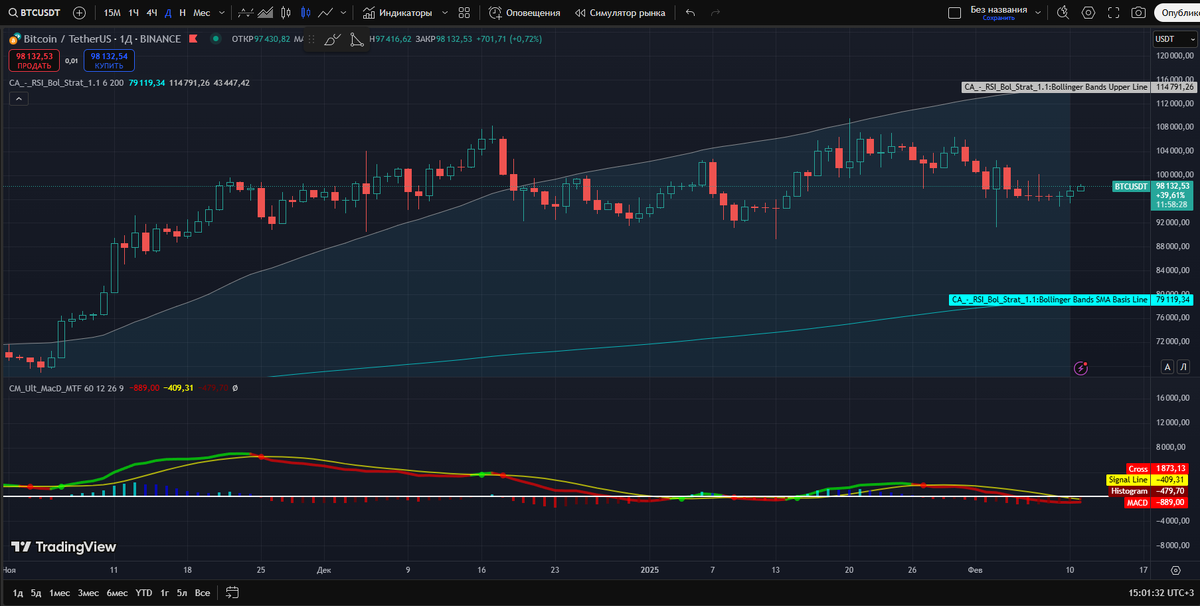The width and height of the screenshot is (1200, 606).
Task: Set range to 5л
Action: coord(181,593)
